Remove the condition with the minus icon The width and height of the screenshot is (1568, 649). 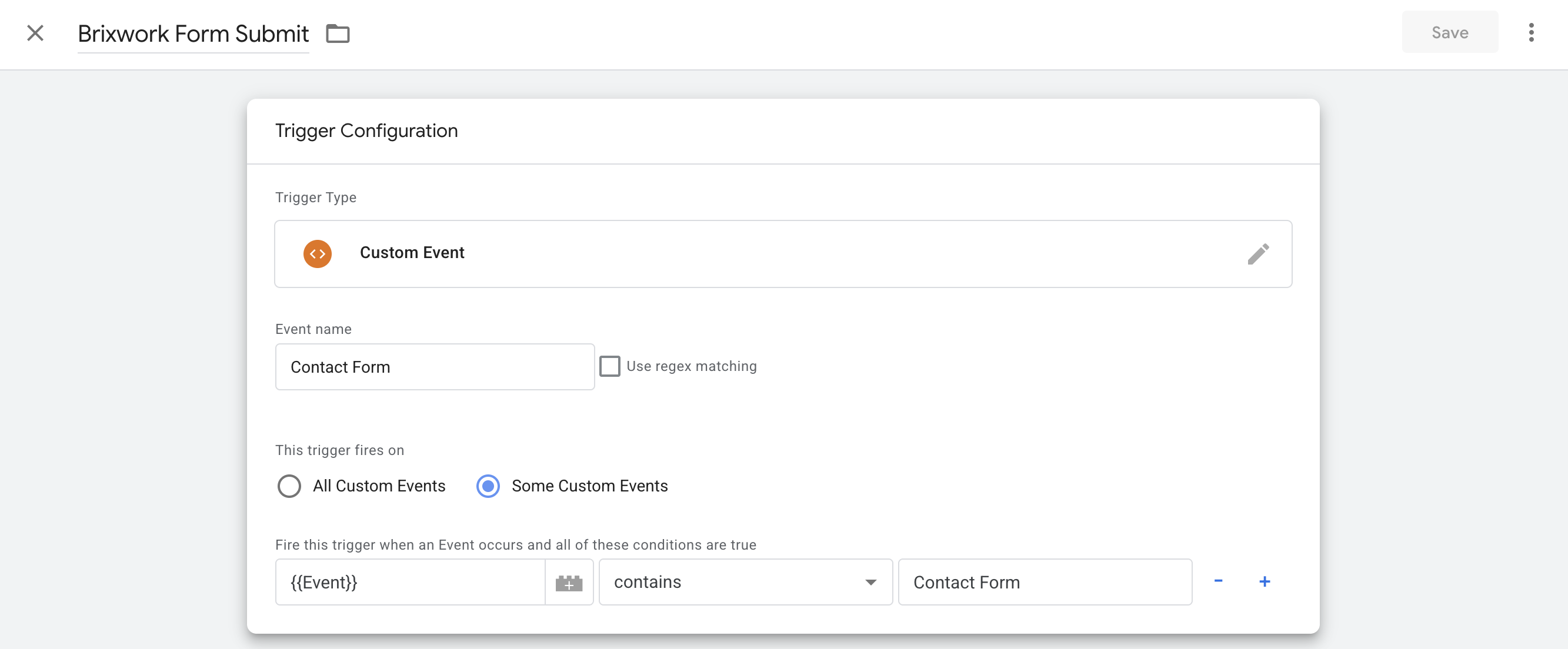[x=1218, y=581]
